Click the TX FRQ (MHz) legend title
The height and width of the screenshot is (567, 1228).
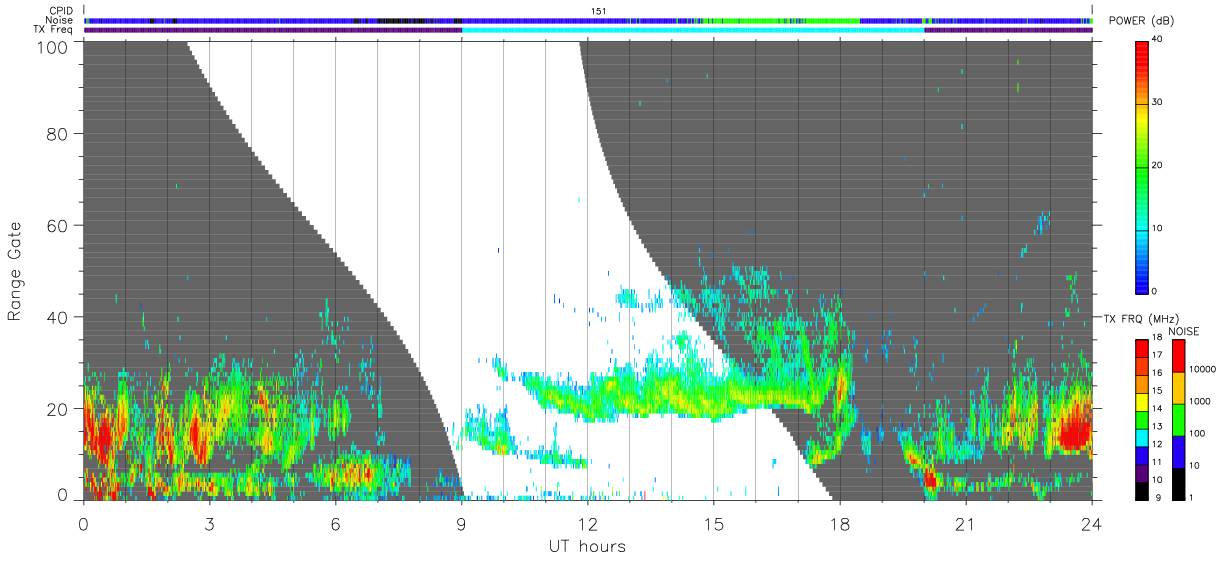(1141, 319)
